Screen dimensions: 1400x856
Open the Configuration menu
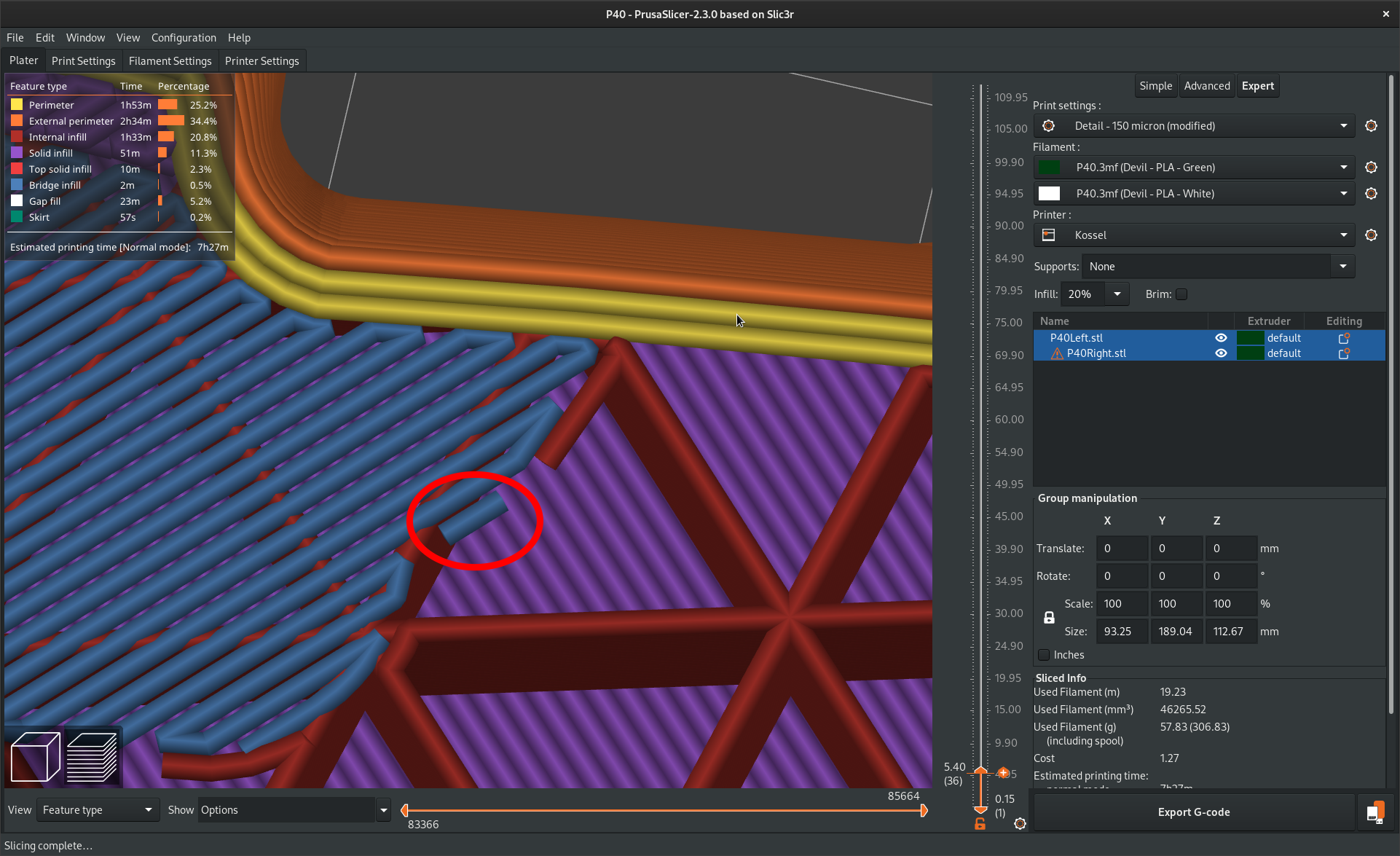[x=184, y=38]
